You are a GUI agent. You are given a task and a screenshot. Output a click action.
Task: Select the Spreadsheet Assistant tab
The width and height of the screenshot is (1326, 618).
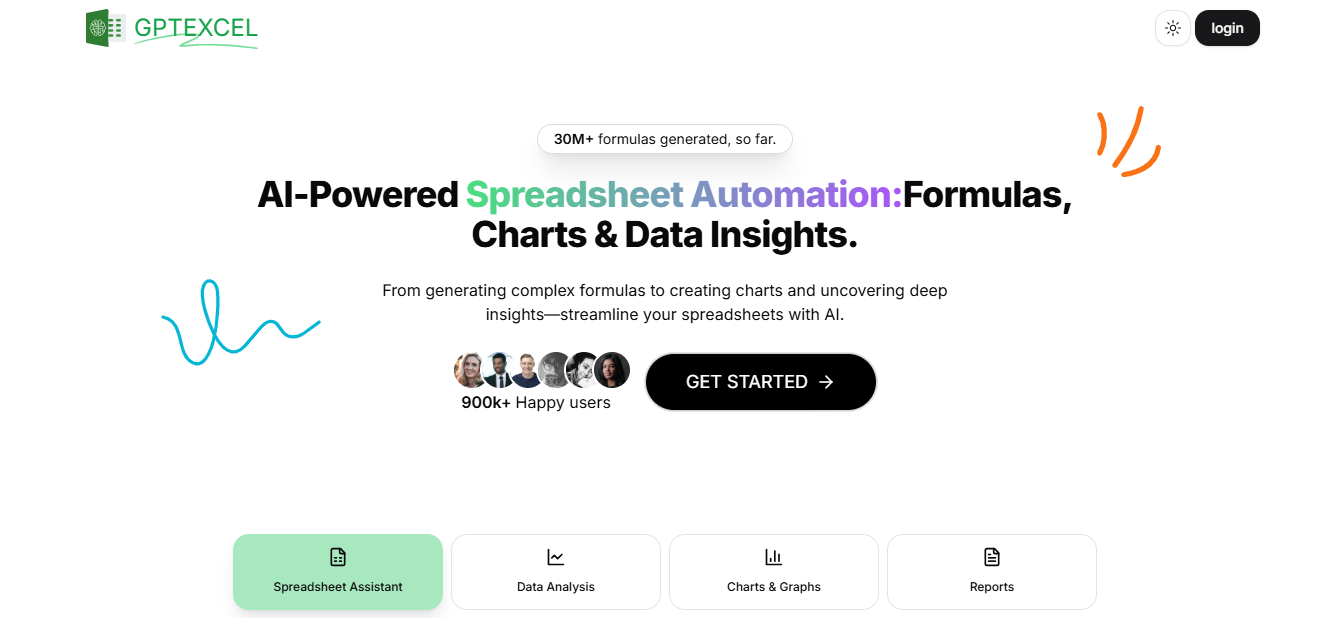click(338, 572)
